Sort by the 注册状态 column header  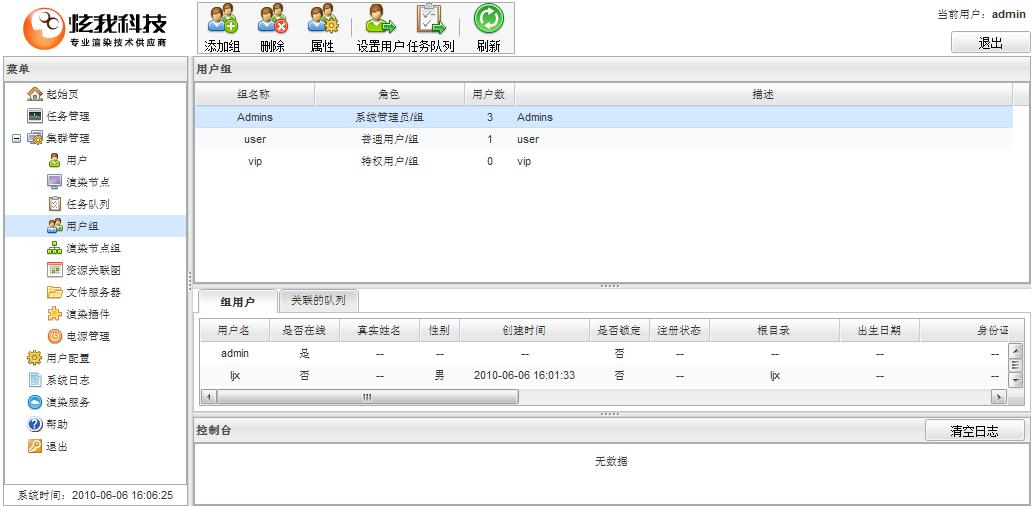pyautogui.click(x=679, y=330)
